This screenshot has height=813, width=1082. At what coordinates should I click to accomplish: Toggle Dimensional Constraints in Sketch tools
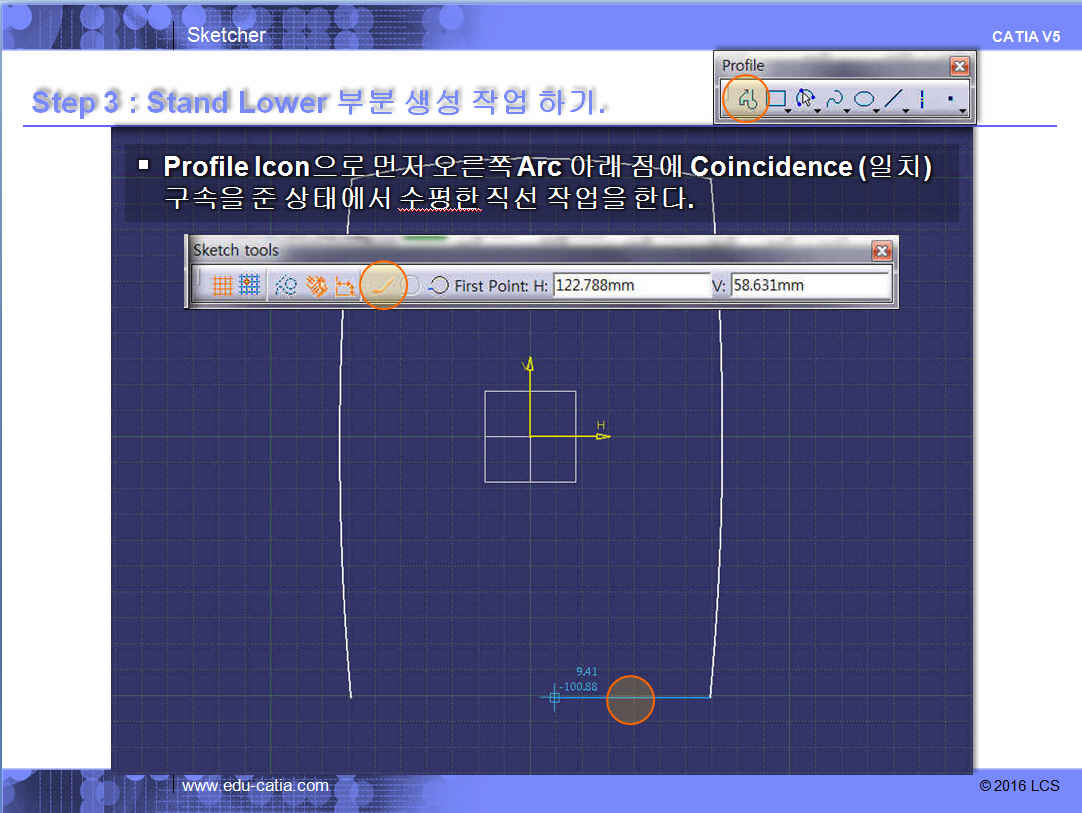pyautogui.click(x=345, y=286)
